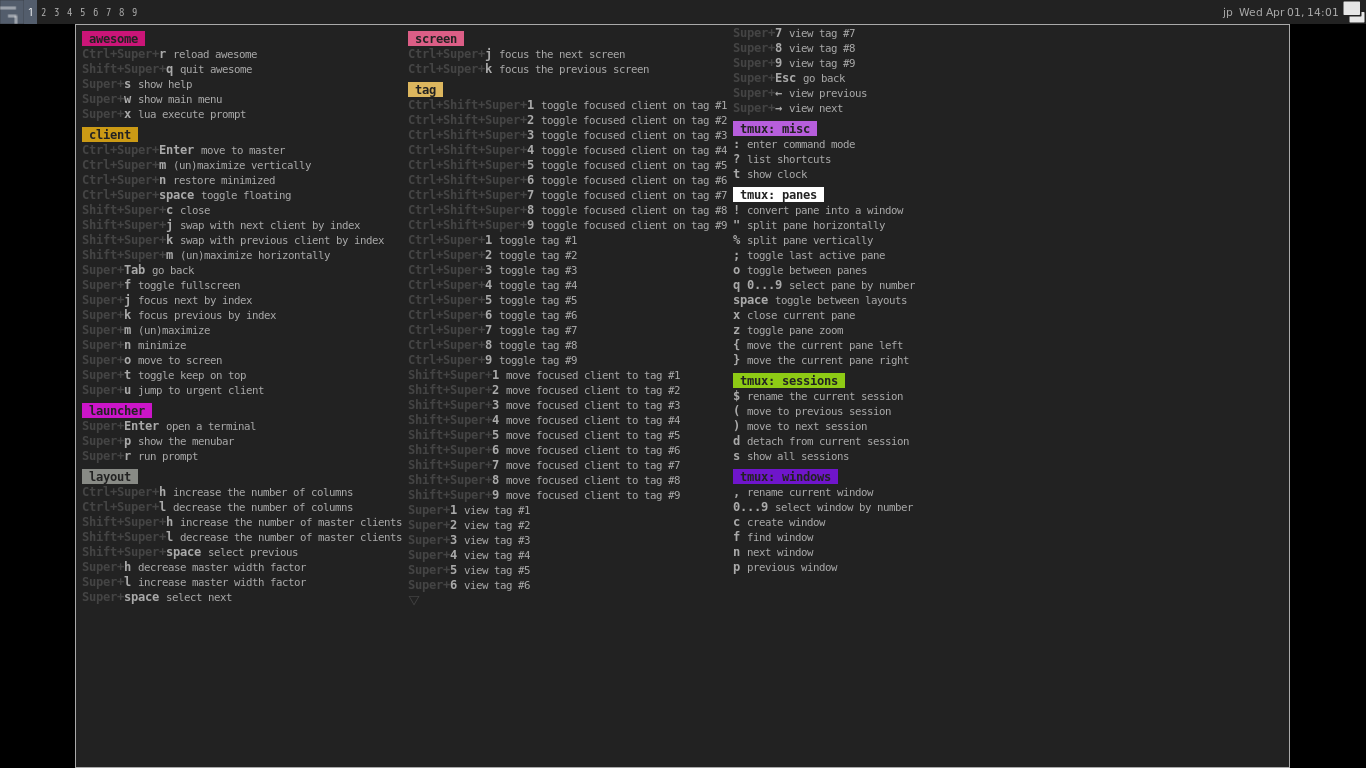Click the 'client' group label

(x=110, y=135)
